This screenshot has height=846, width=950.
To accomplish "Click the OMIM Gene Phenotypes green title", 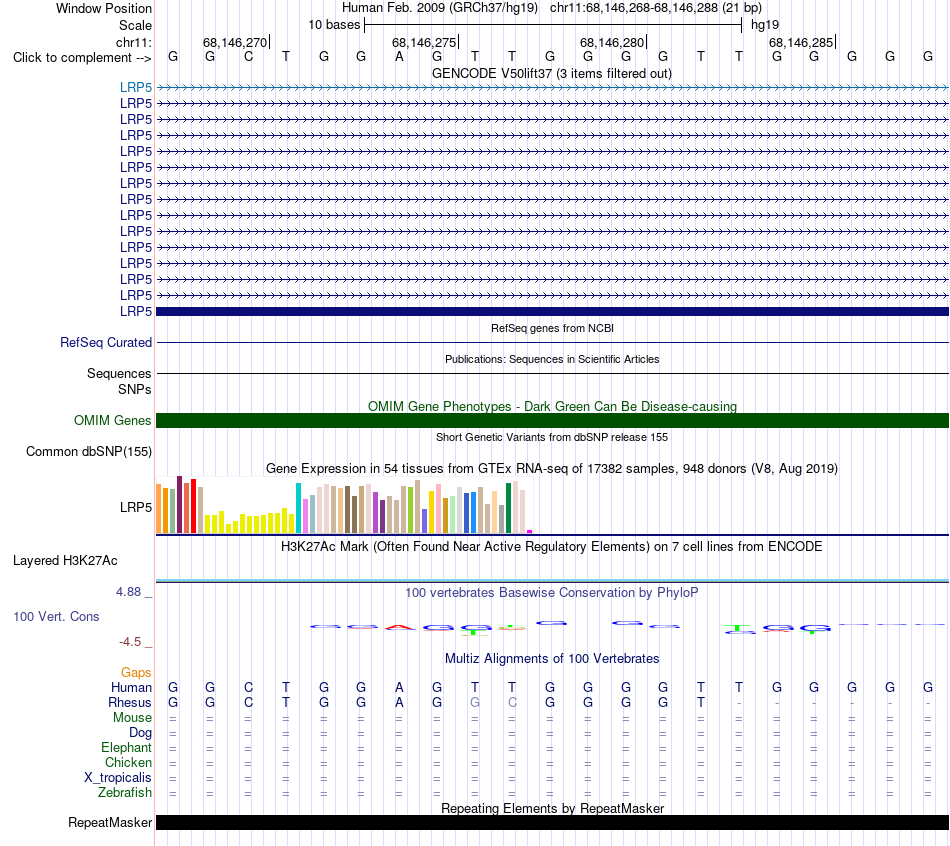I will coord(552,406).
